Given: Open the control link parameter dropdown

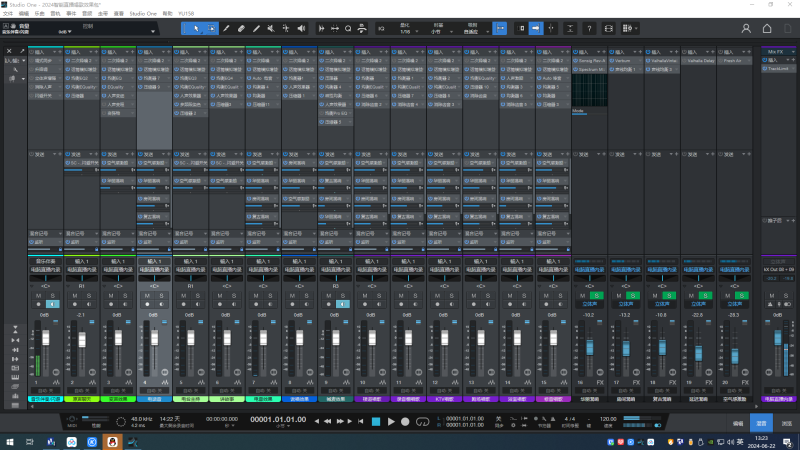Looking at the screenshot, I should tap(153, 31).
